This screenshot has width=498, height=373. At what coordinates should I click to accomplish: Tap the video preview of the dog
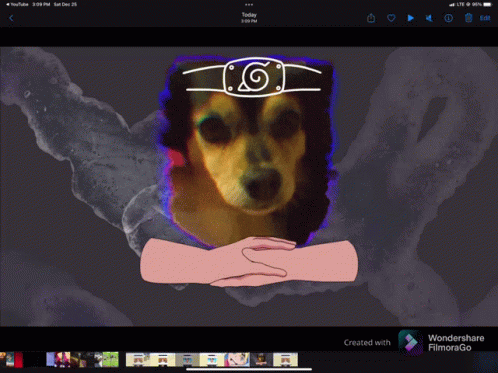tap(249, 186)
